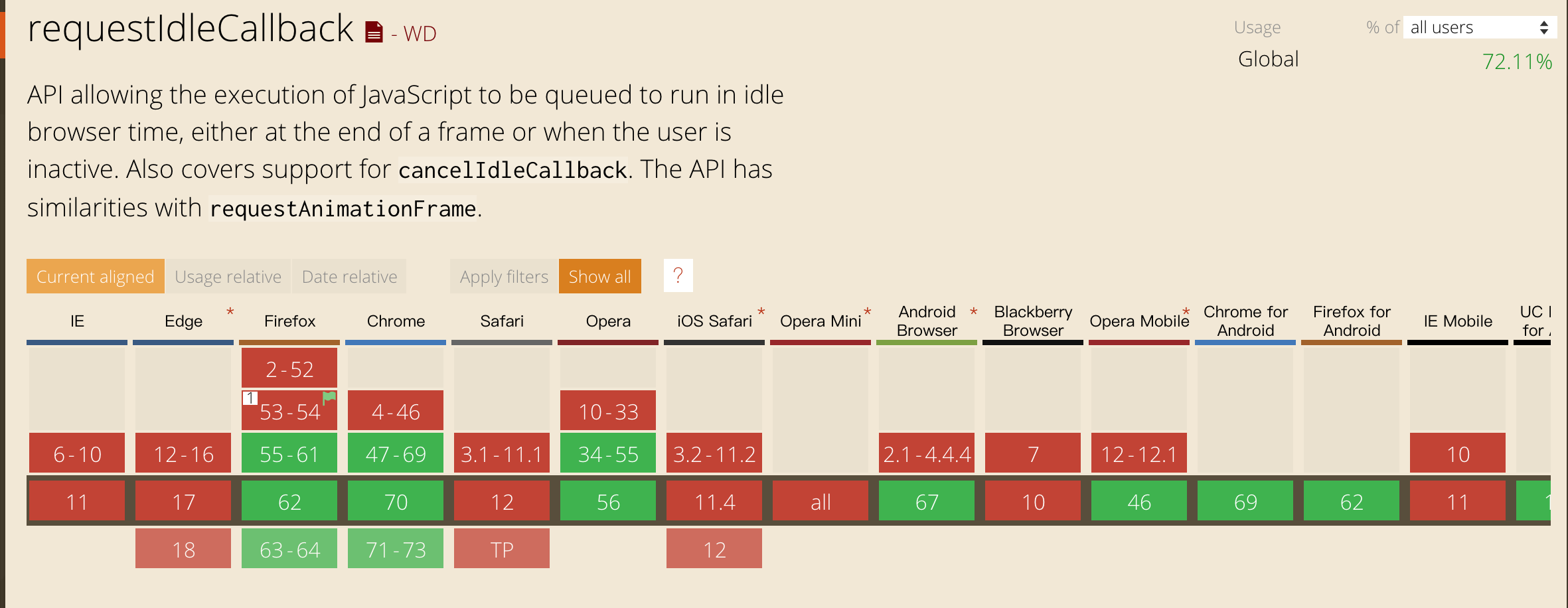Image resolution: width=1568 pixels, height=608 pixels.
Task: Open the WD specification document icon
Action: point(374,32)
